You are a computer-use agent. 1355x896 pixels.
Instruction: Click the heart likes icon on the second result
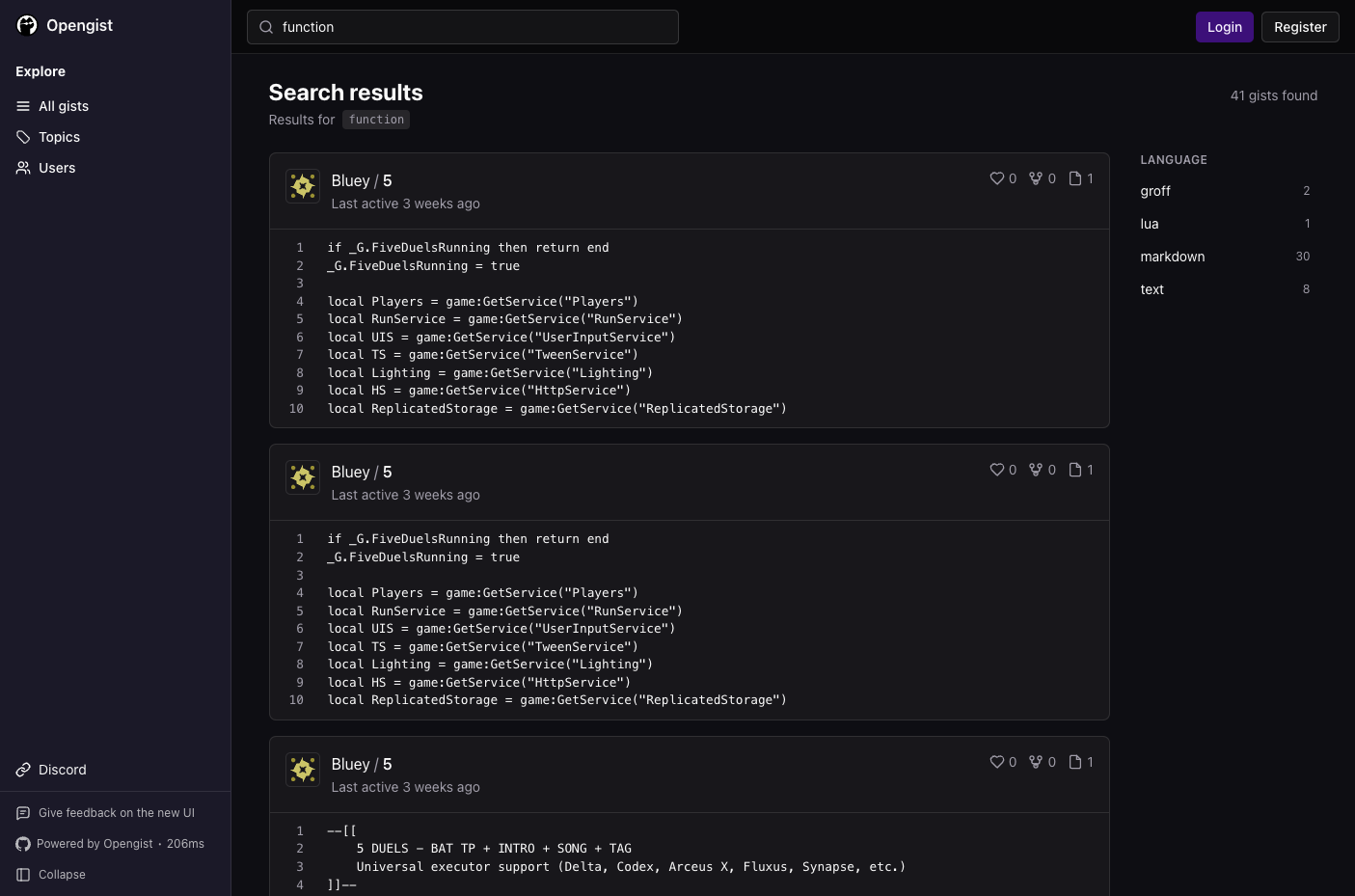(997, 470)
